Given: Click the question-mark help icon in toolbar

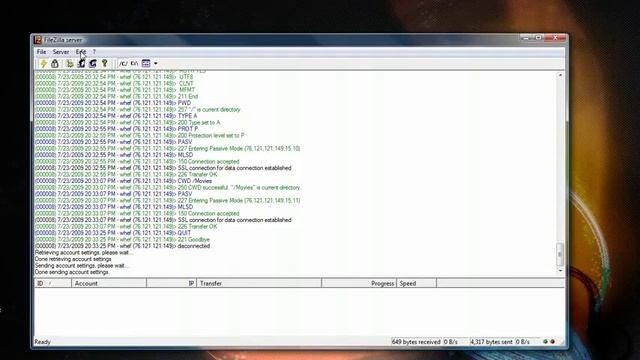Looking at the screenshot, I should [x=104, y=63].
